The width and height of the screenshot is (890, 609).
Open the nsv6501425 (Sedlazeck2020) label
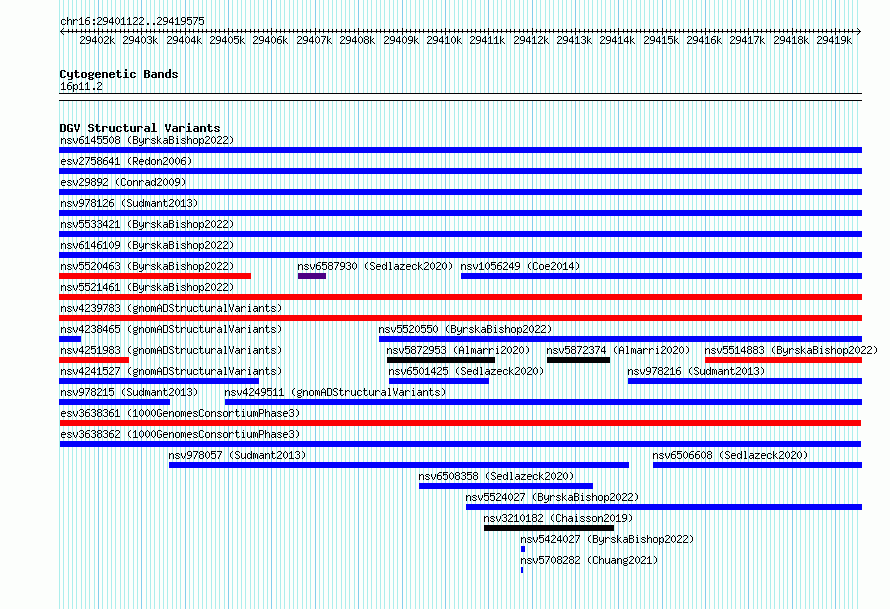point(466,371)
